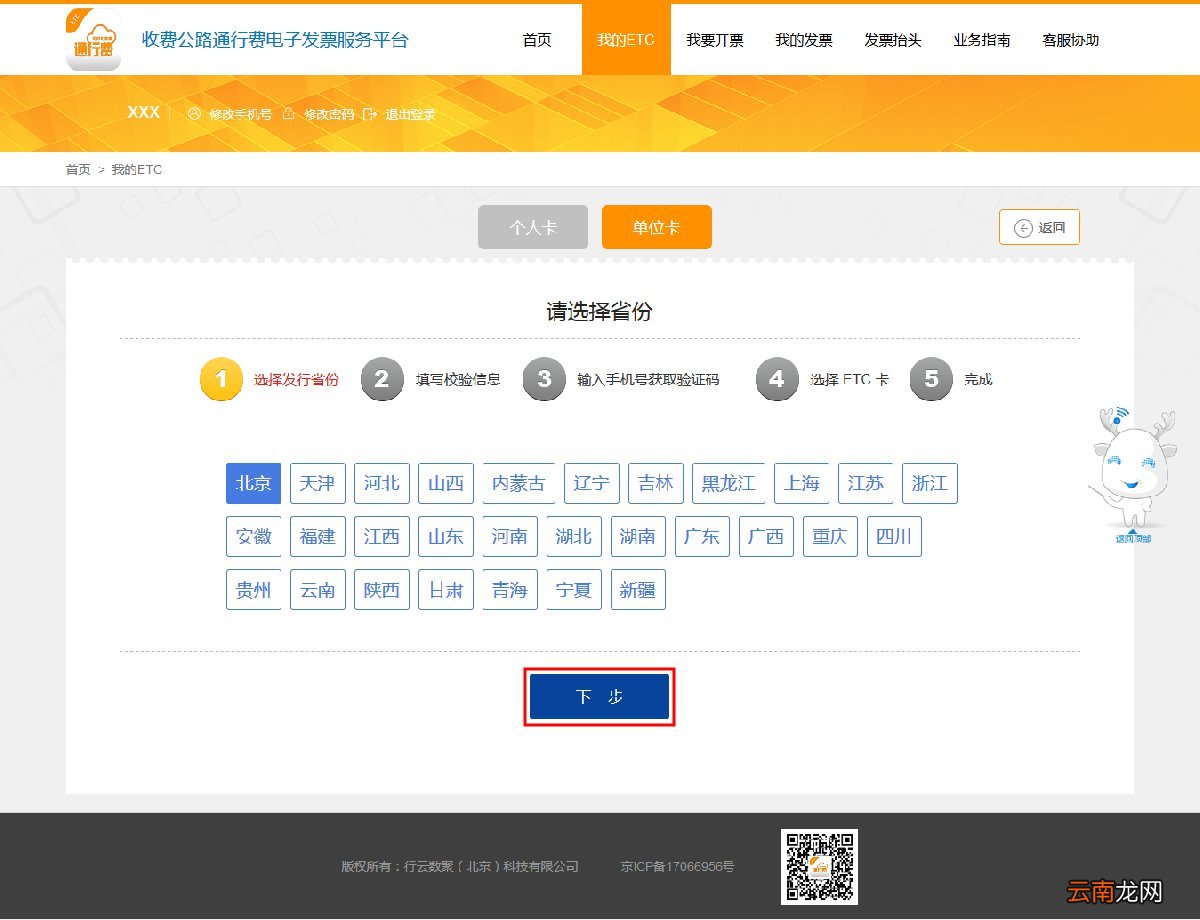Open the 业务指南 menu item
This screenshot has height=920, width=1200.
[982, 40]
